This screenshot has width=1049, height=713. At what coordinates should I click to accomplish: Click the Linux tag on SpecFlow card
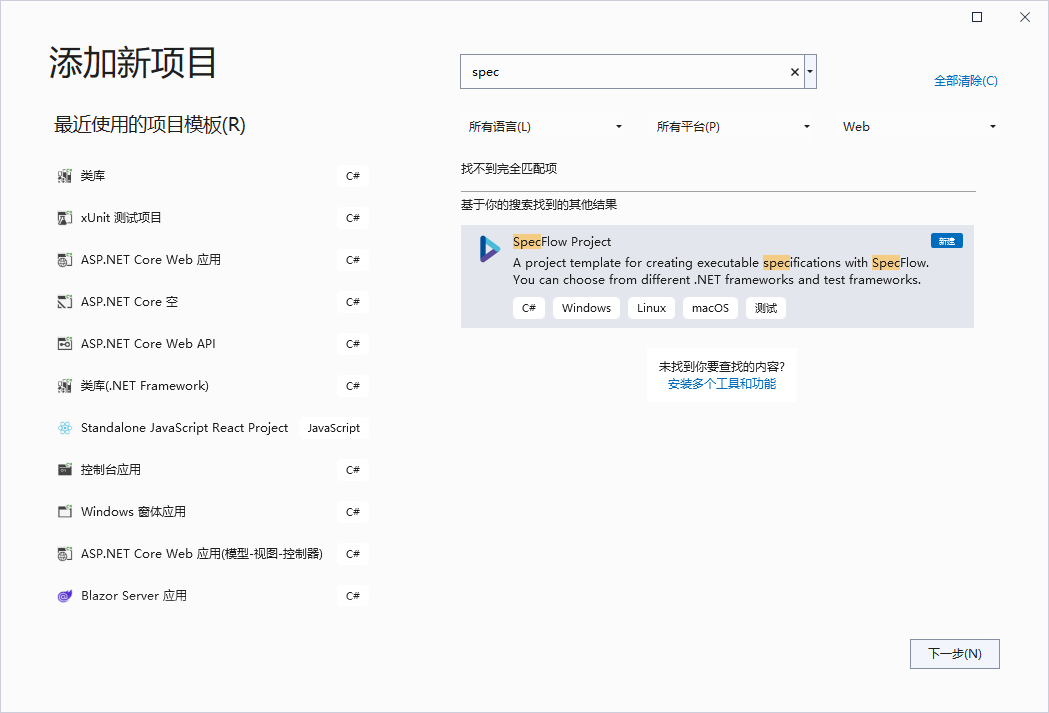click(x=651, y=308)
